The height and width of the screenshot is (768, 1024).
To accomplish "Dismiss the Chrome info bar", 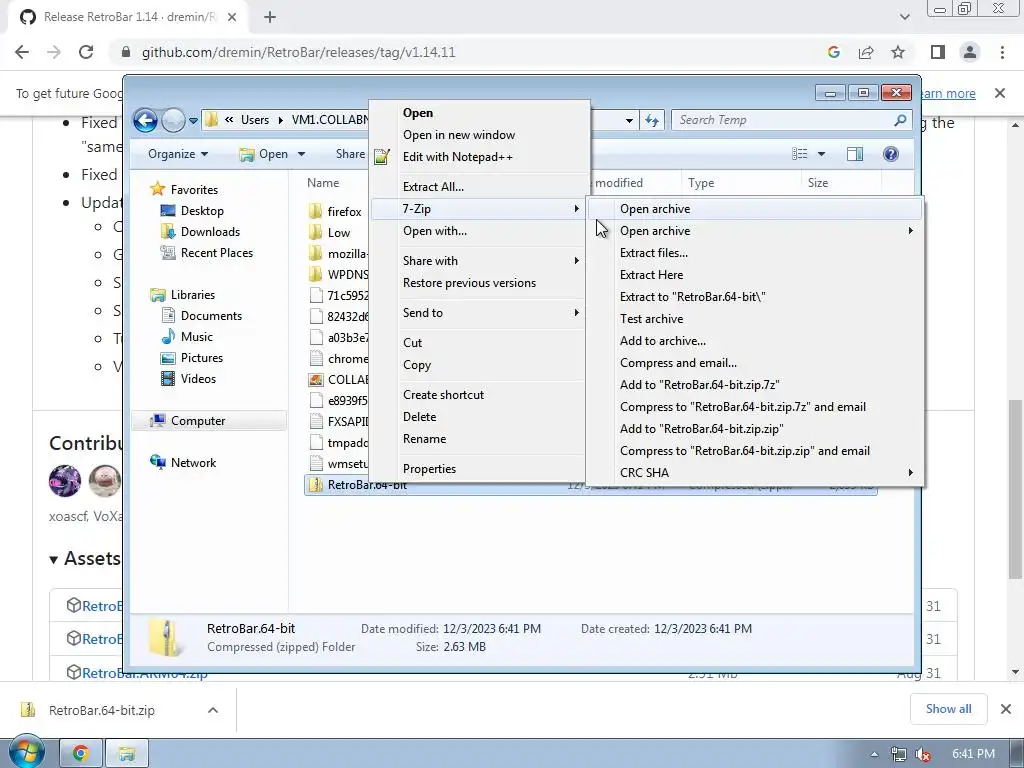I will click(x=999, y=93).
